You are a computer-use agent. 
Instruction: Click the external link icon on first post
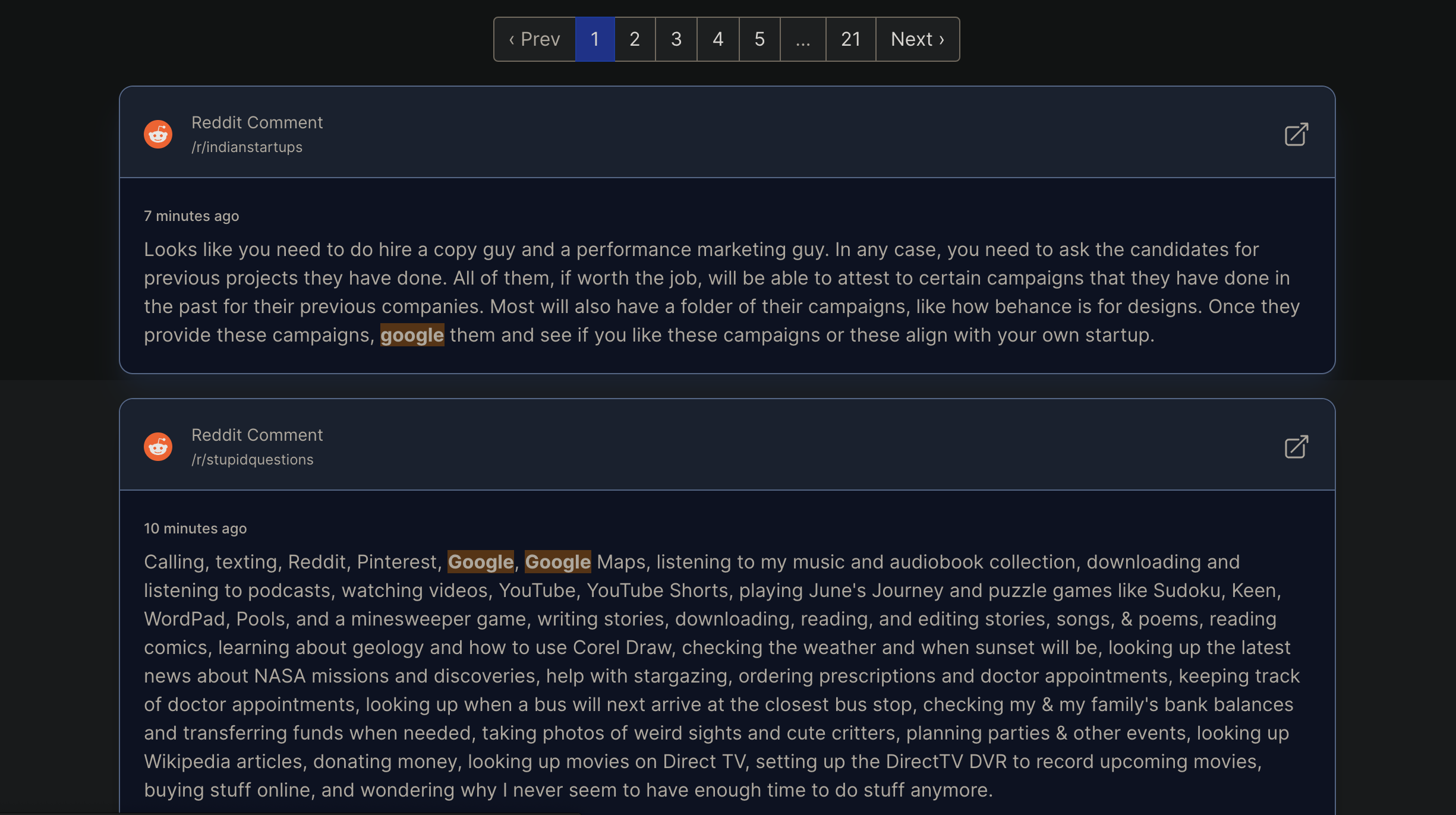[x=1296, y=134]
